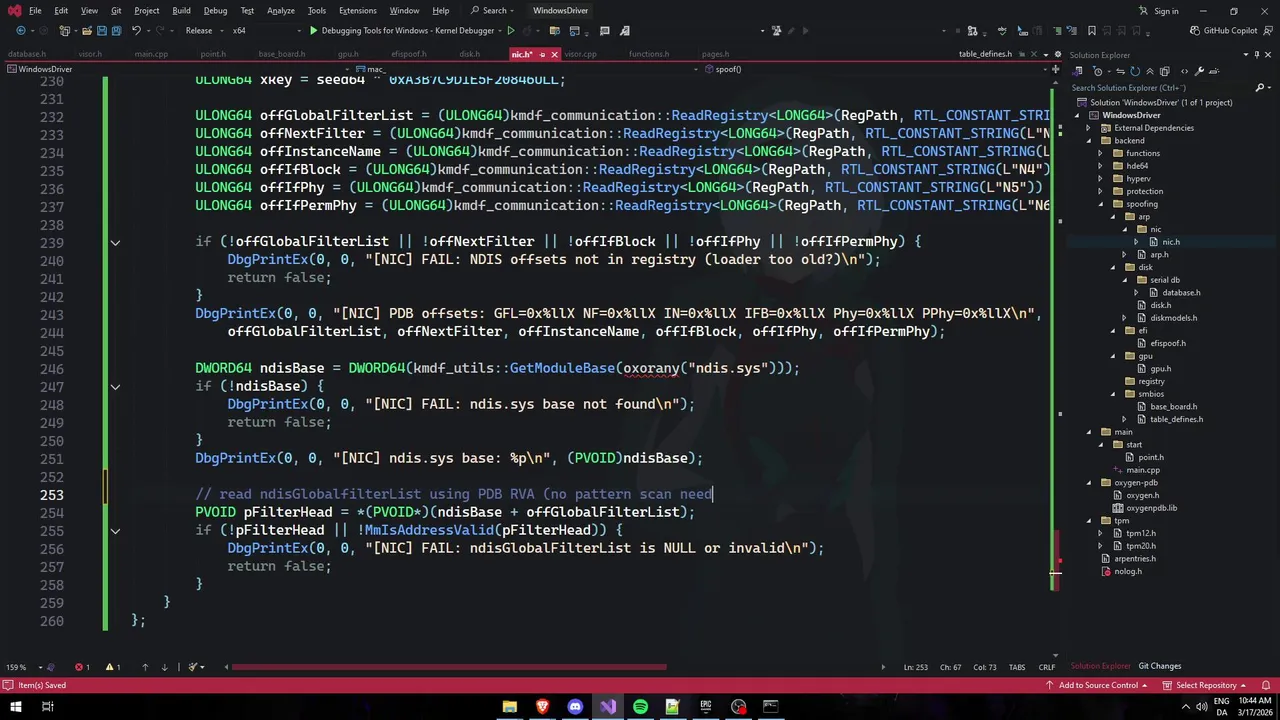
Task: Click the Solution Explorer refresh icon
Action: pos(1134,71)
